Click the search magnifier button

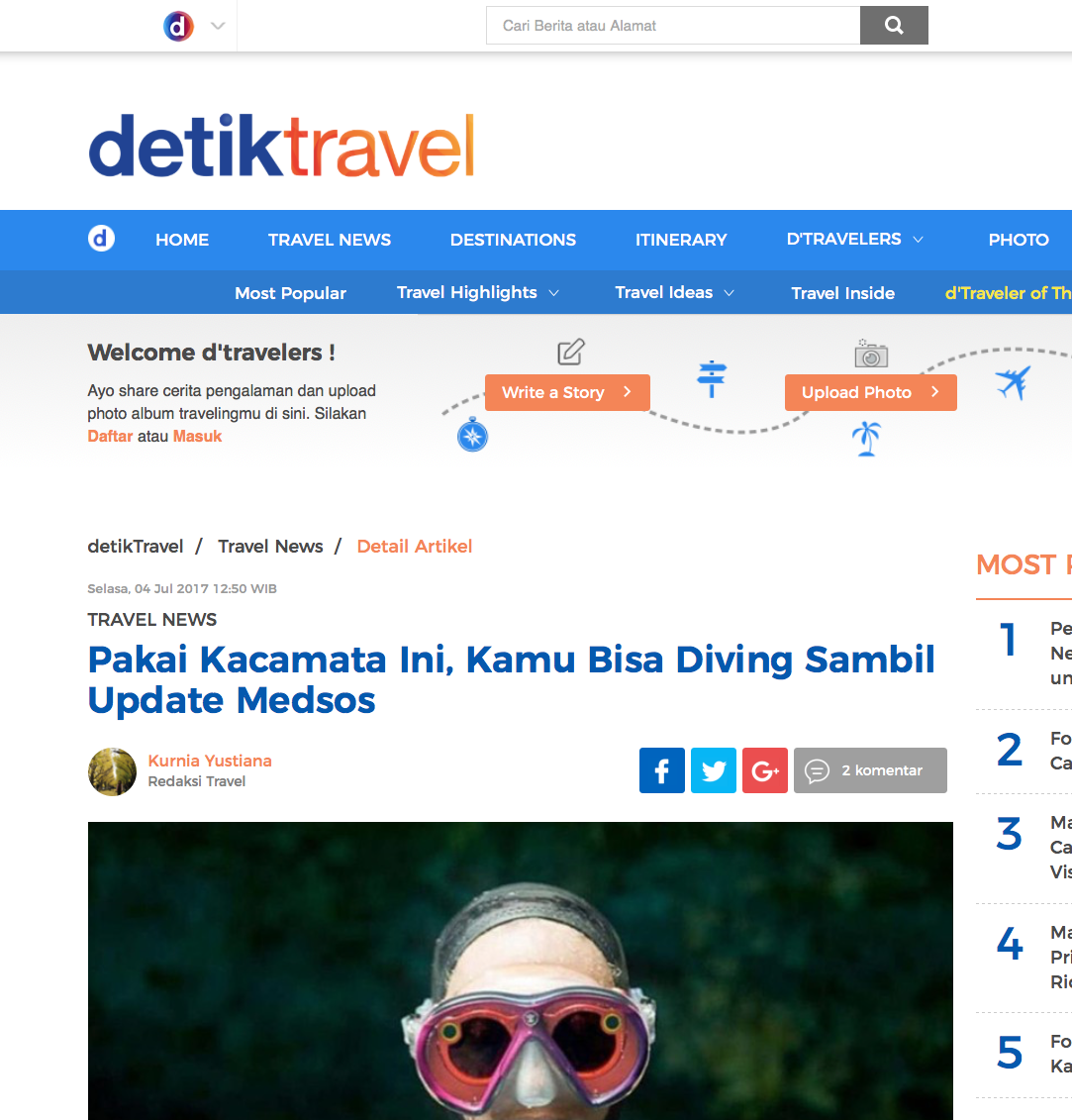tap(894, 26)
